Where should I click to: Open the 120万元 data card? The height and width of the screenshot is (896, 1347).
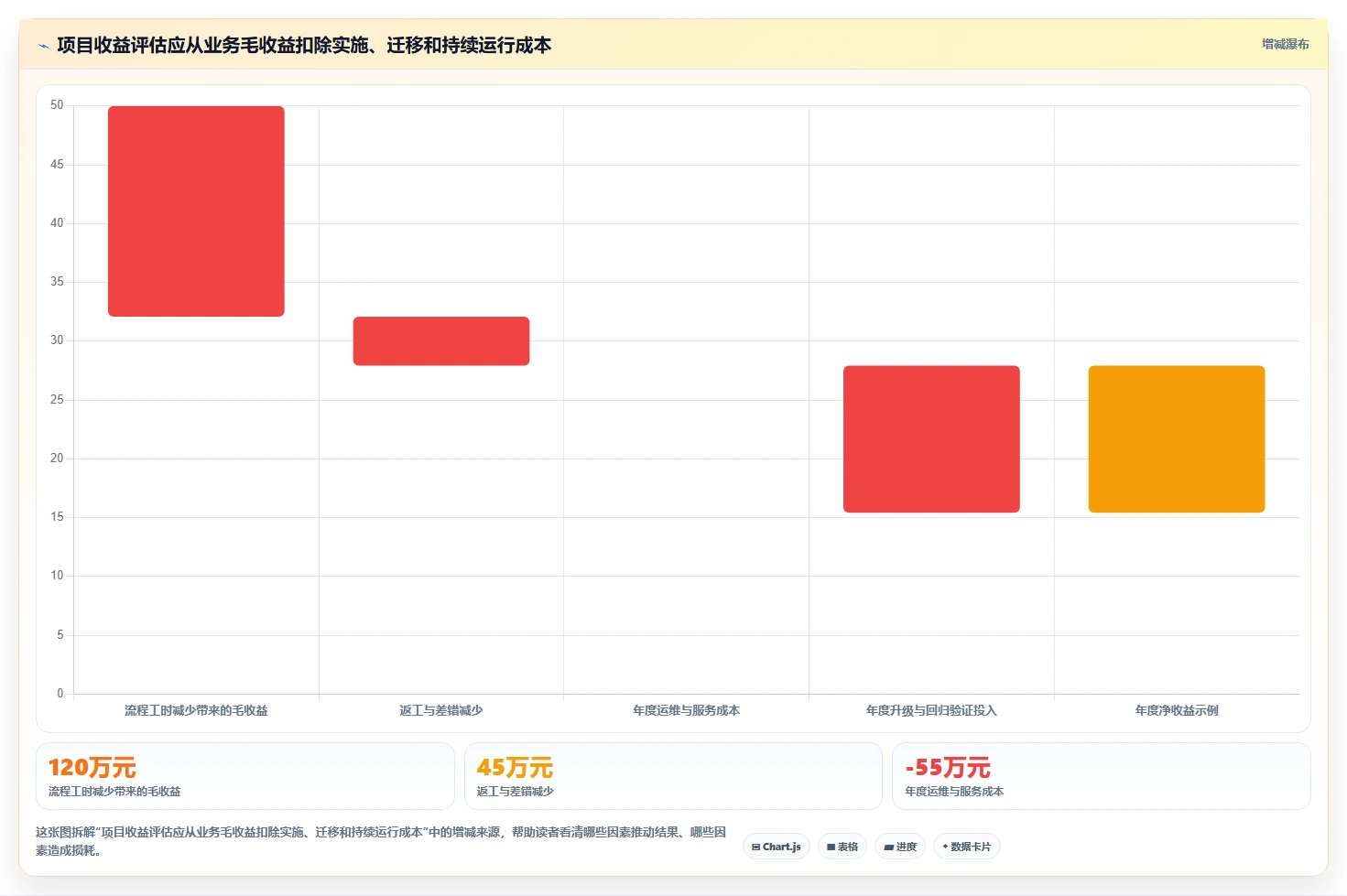coord(245,776)
